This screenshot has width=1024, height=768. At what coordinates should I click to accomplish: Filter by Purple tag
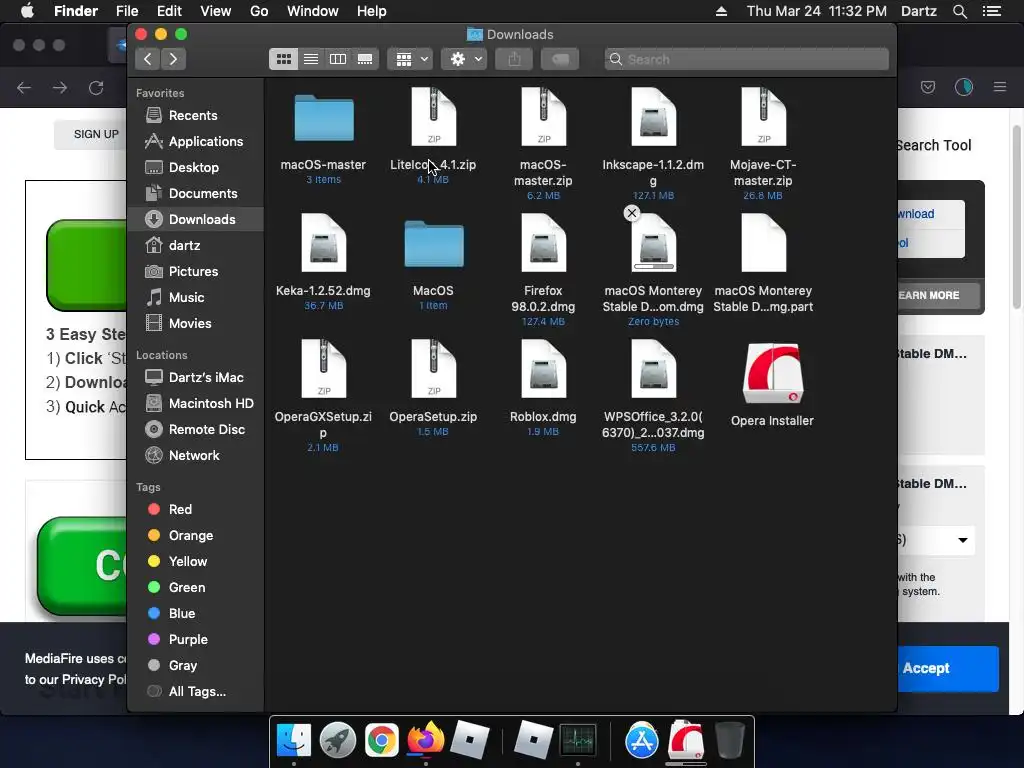coord(196,640)
